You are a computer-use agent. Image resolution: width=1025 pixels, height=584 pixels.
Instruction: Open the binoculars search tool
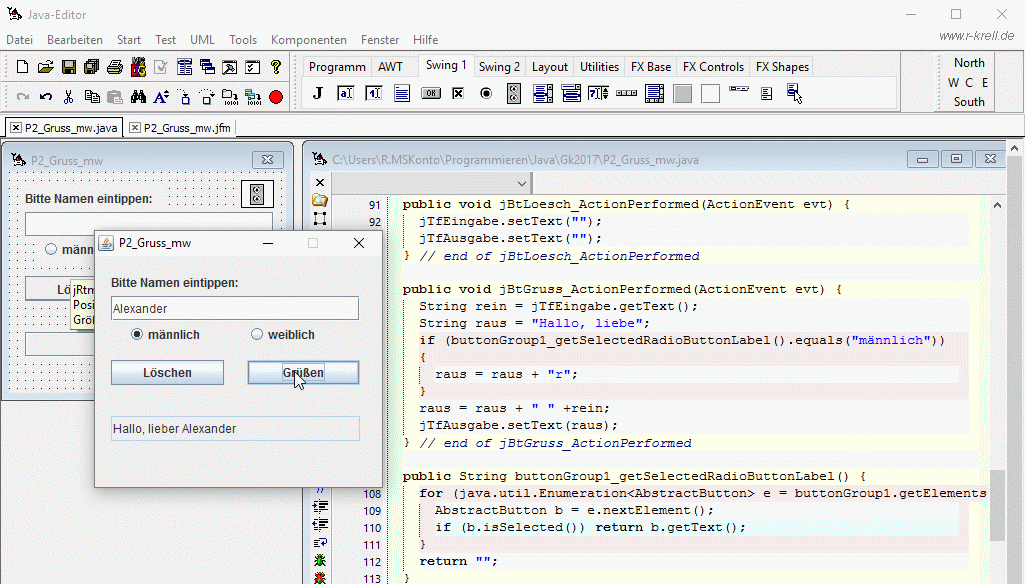tap(138, 97)
